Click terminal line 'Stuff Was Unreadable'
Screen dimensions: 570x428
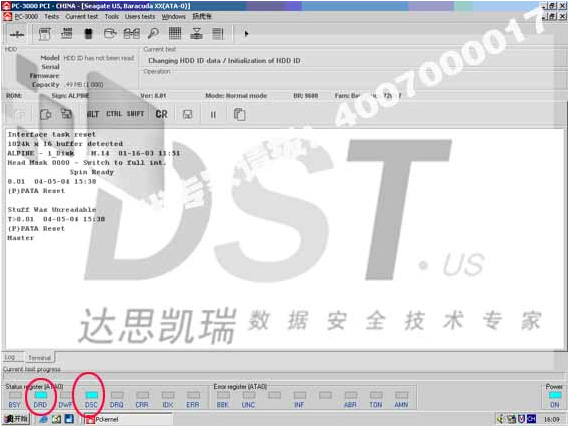point(52,209)
